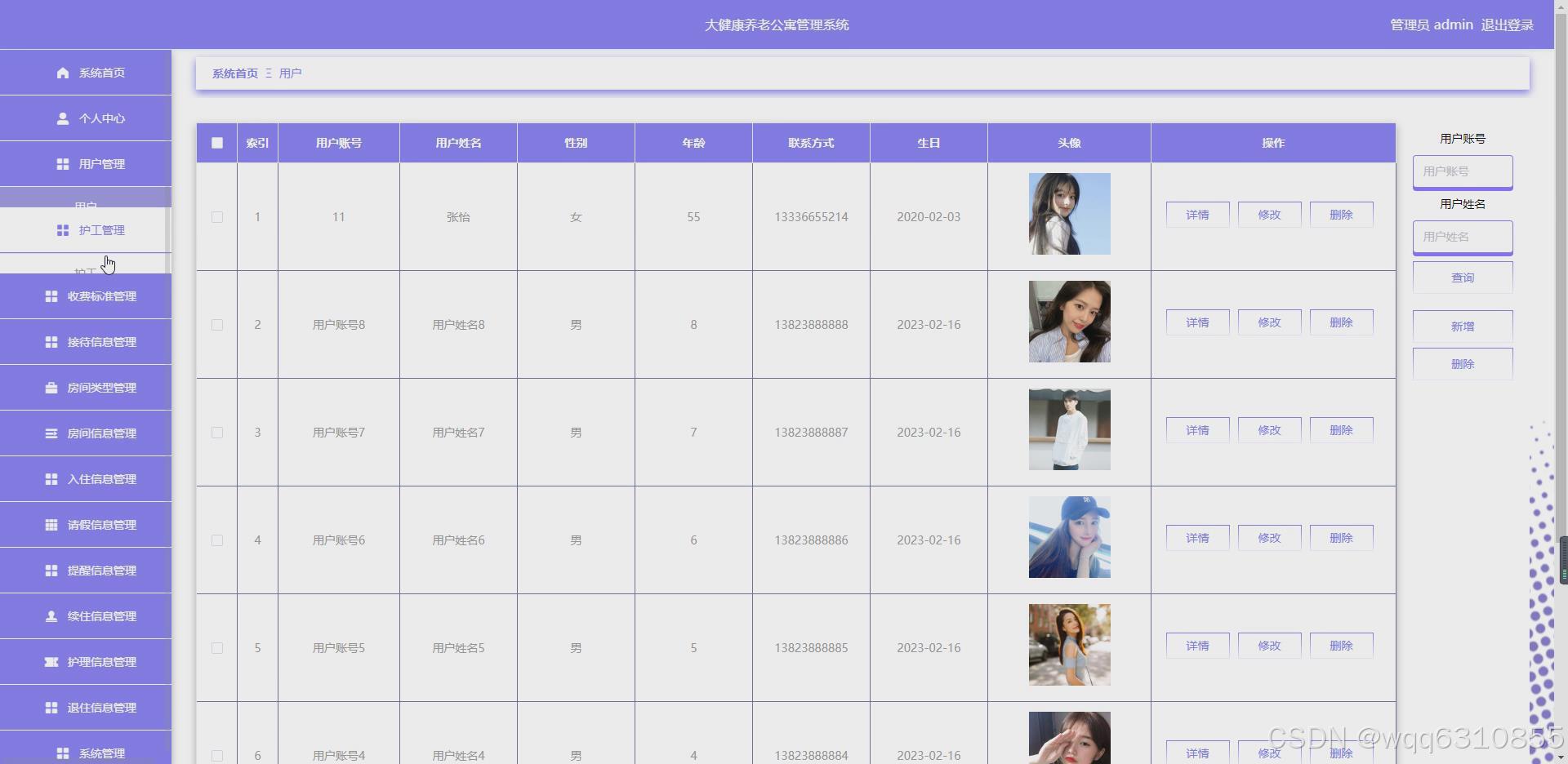Image resolution: width=1568 pixels, height=764 pixels.
Task: Check the box for 用户账号6 row
Action: (x=217, y=540)
